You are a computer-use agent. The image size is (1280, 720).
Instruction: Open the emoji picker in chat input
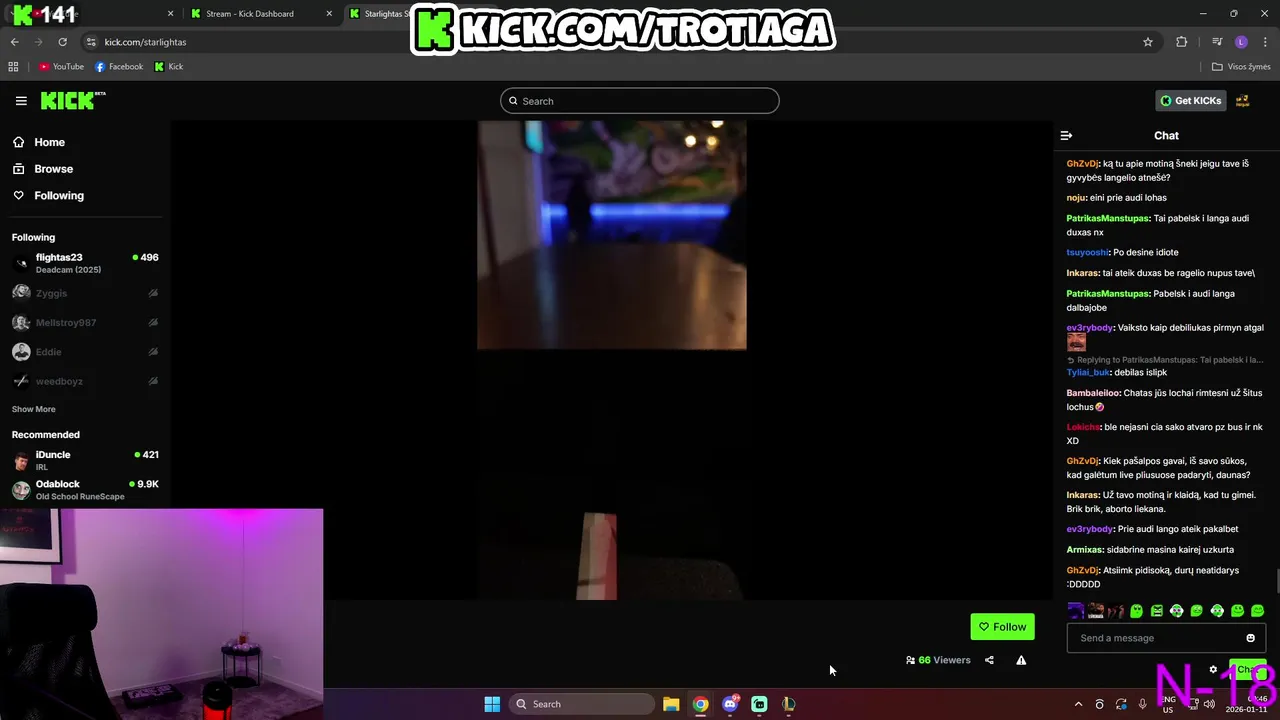pos(1250,638)
